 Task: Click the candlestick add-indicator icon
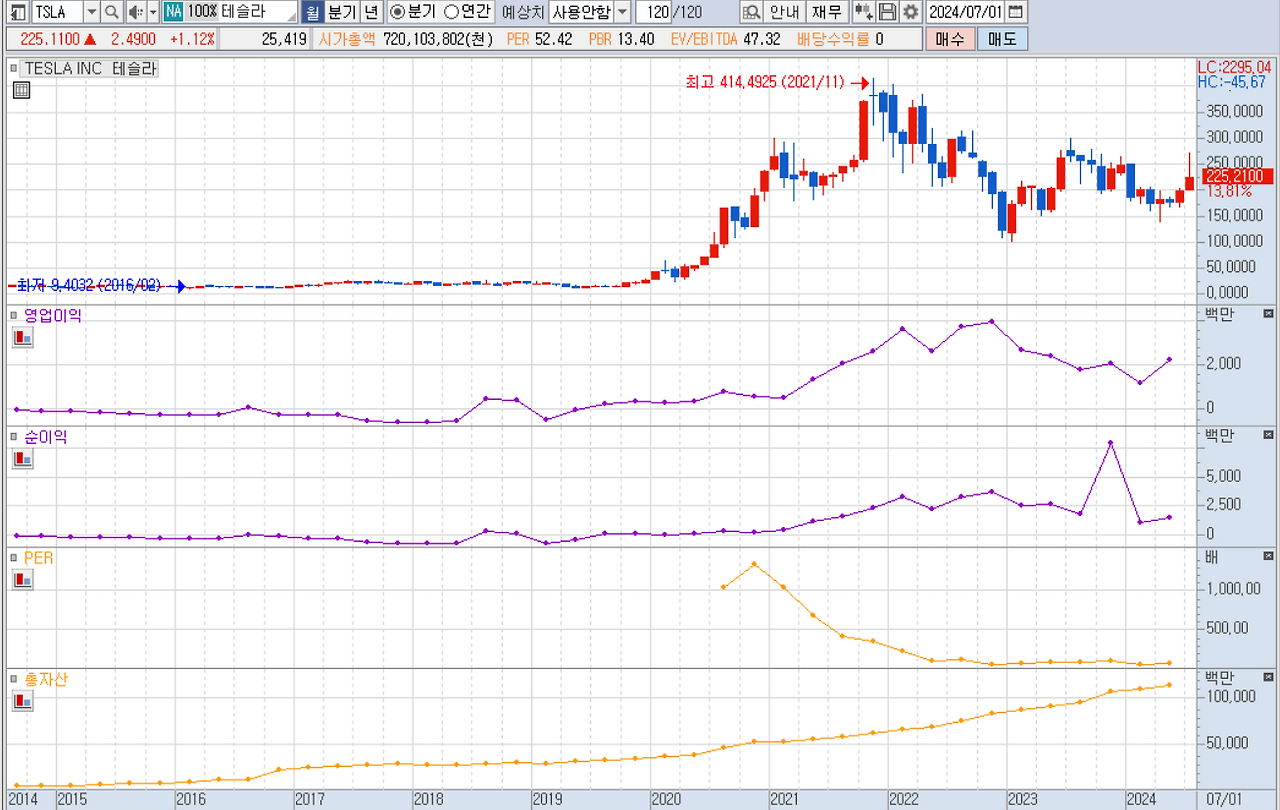click(x=863, y=12)
